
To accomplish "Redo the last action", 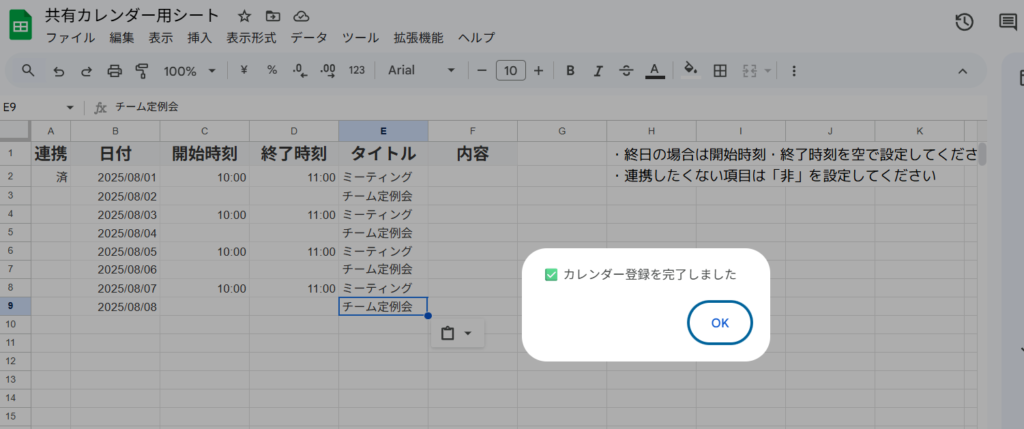I will pyautogui.click(x=86, y=71).
